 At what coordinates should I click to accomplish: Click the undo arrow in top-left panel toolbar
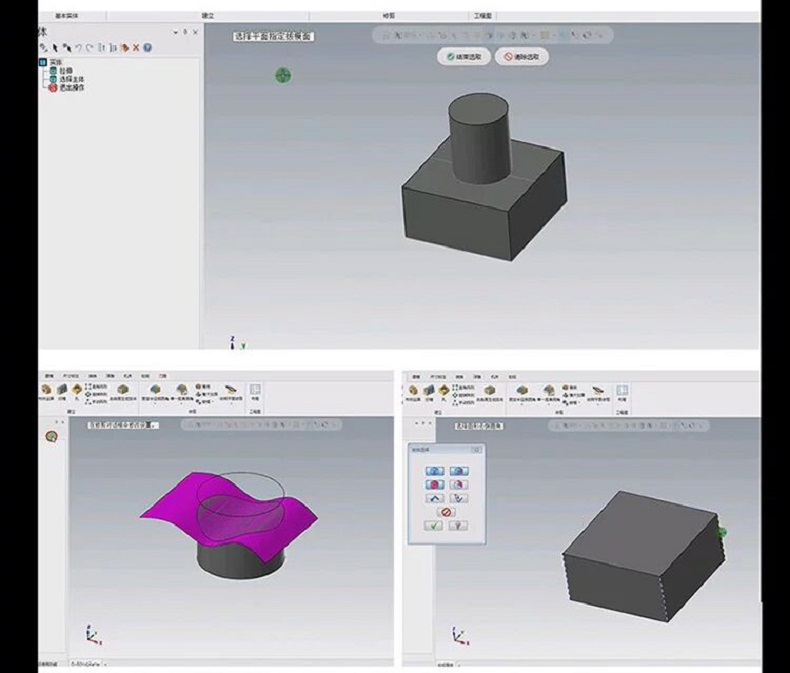[77, 47]
